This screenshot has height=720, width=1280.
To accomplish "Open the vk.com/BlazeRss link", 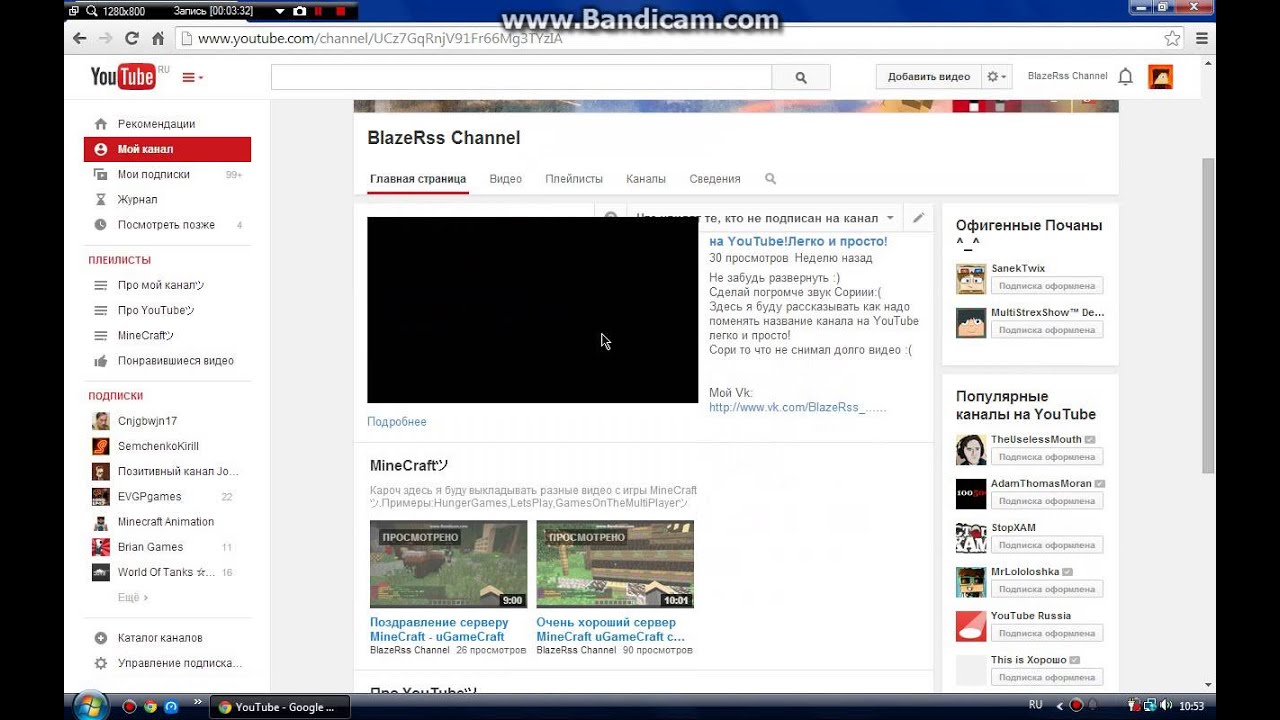I will [798, 407].
